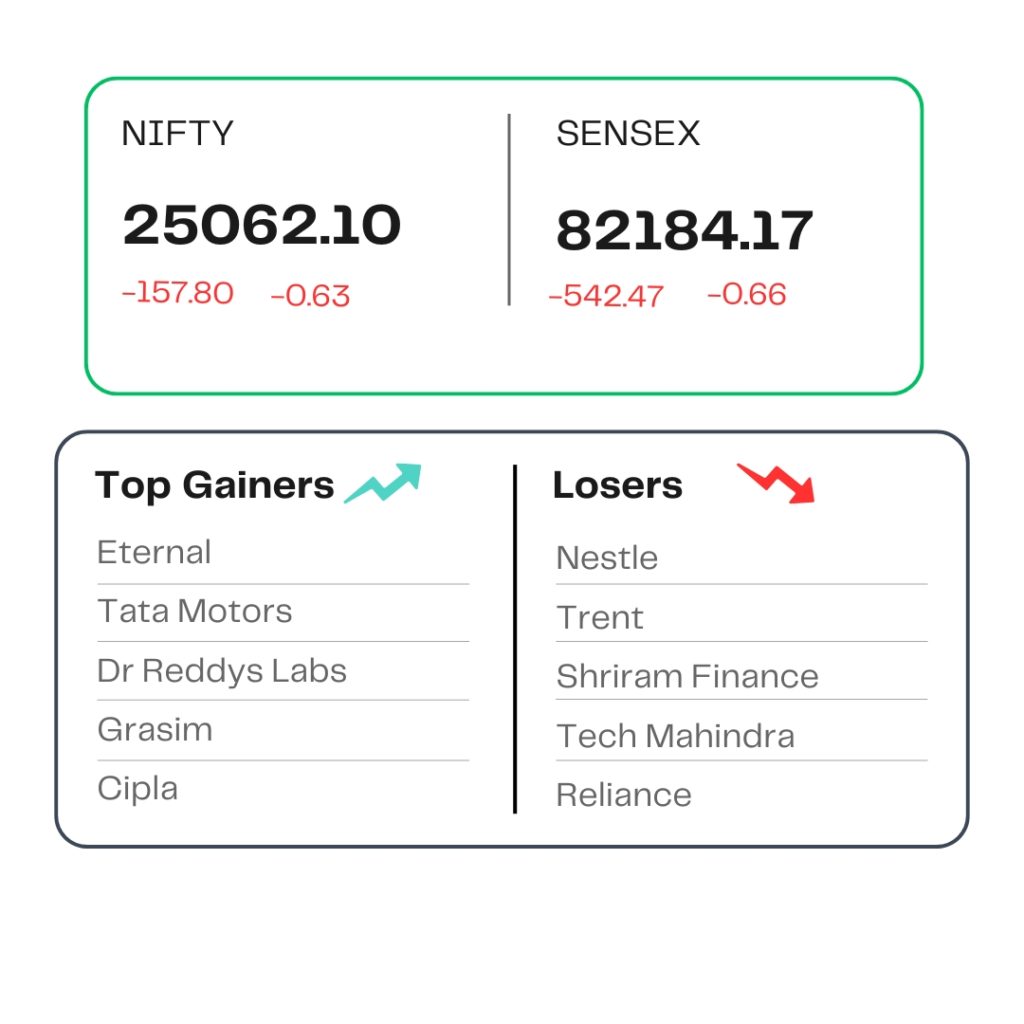Click the Top Gainers heading
The height and width of the screenshot is (1024, 1024).
215,486
